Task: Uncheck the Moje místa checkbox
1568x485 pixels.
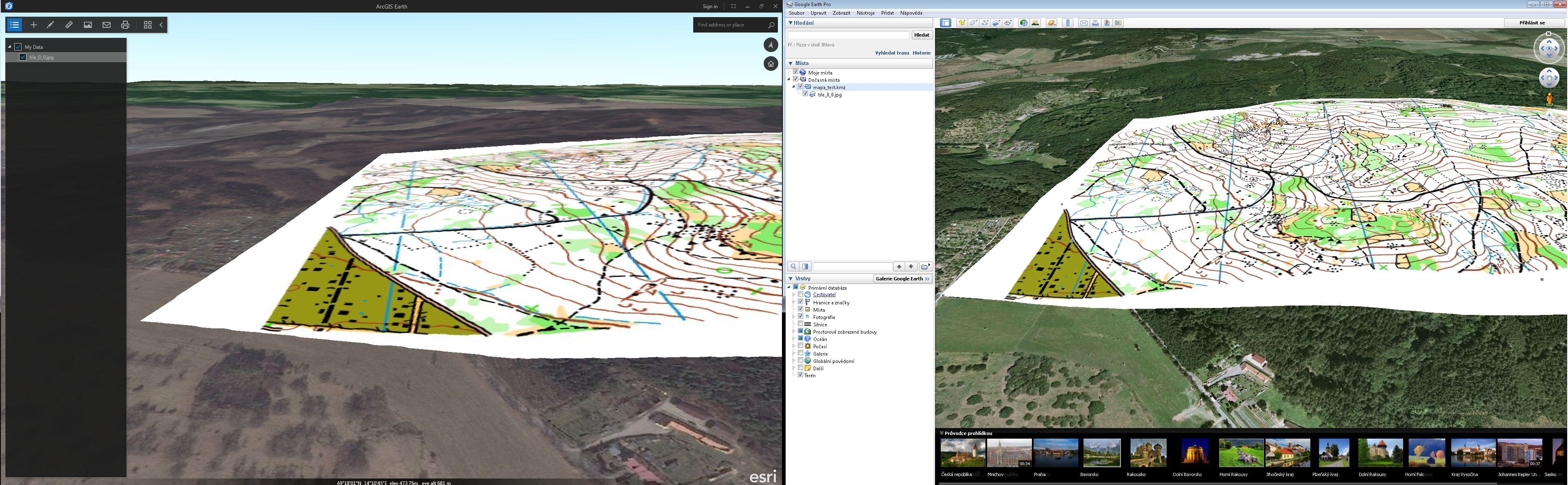Action: pos(795,72)
